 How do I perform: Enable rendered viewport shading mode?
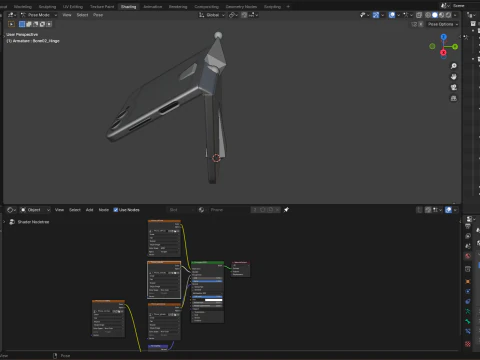pyautogui.click(x=448, y=15)
